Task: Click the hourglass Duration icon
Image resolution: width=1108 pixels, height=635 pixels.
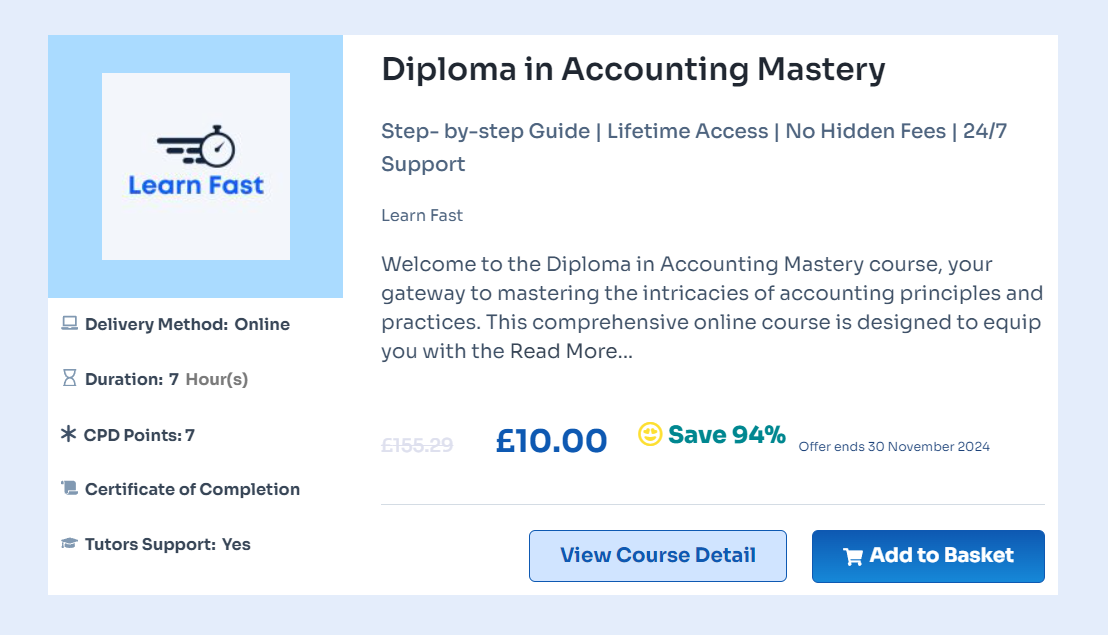Action: [69, 379]
